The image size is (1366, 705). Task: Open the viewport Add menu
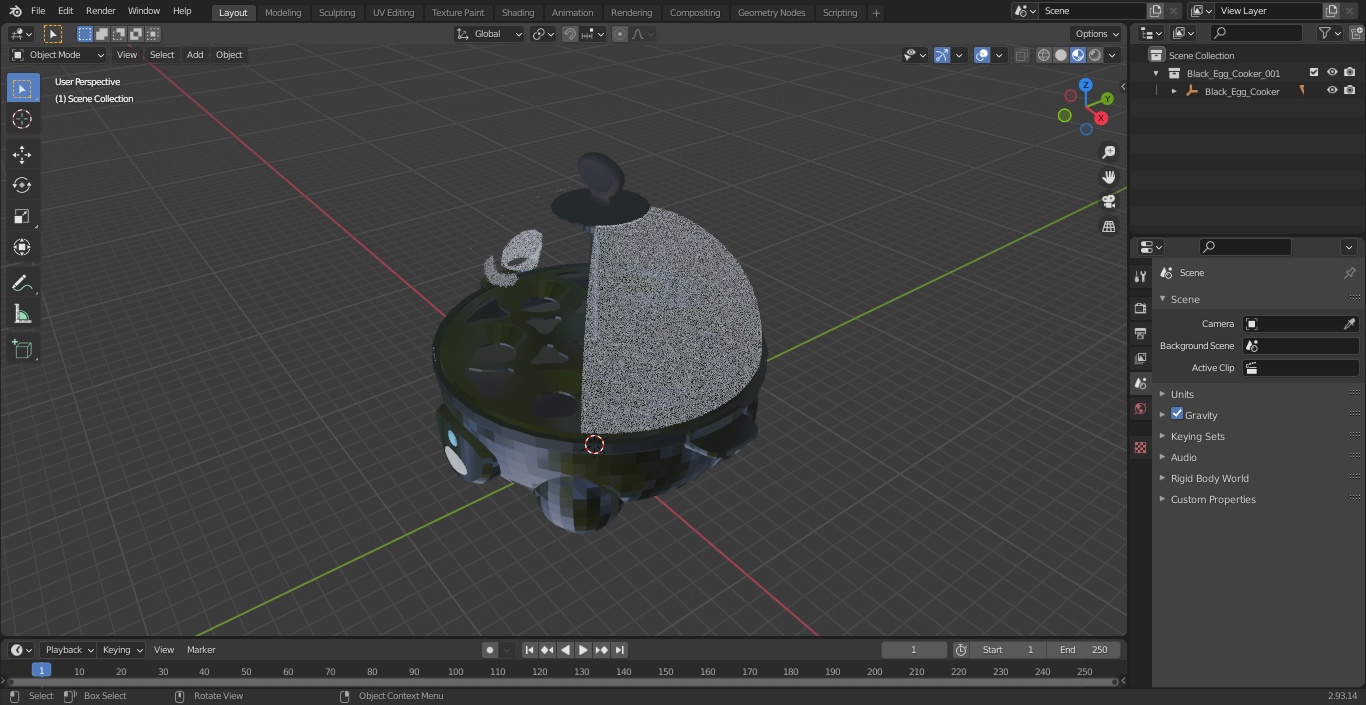[195, 55]
